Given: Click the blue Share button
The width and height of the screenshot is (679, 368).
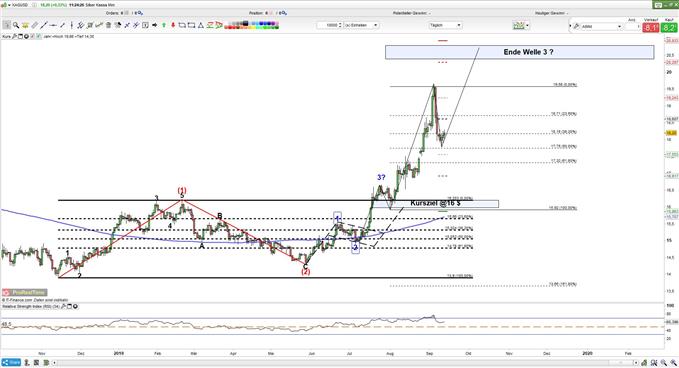Looking at the screenshot, I should 11,362.
